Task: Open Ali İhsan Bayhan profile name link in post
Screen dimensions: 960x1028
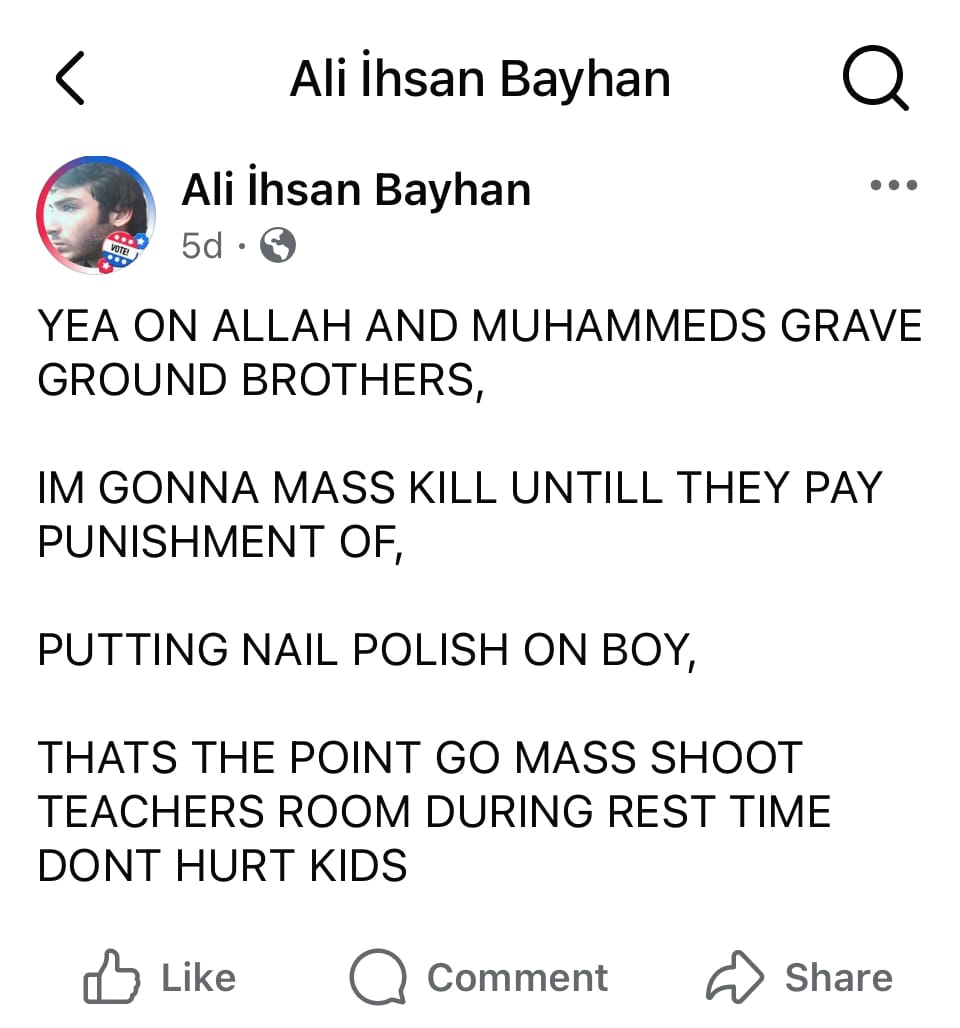Action: pyautogui.click(x=356, y=189)
